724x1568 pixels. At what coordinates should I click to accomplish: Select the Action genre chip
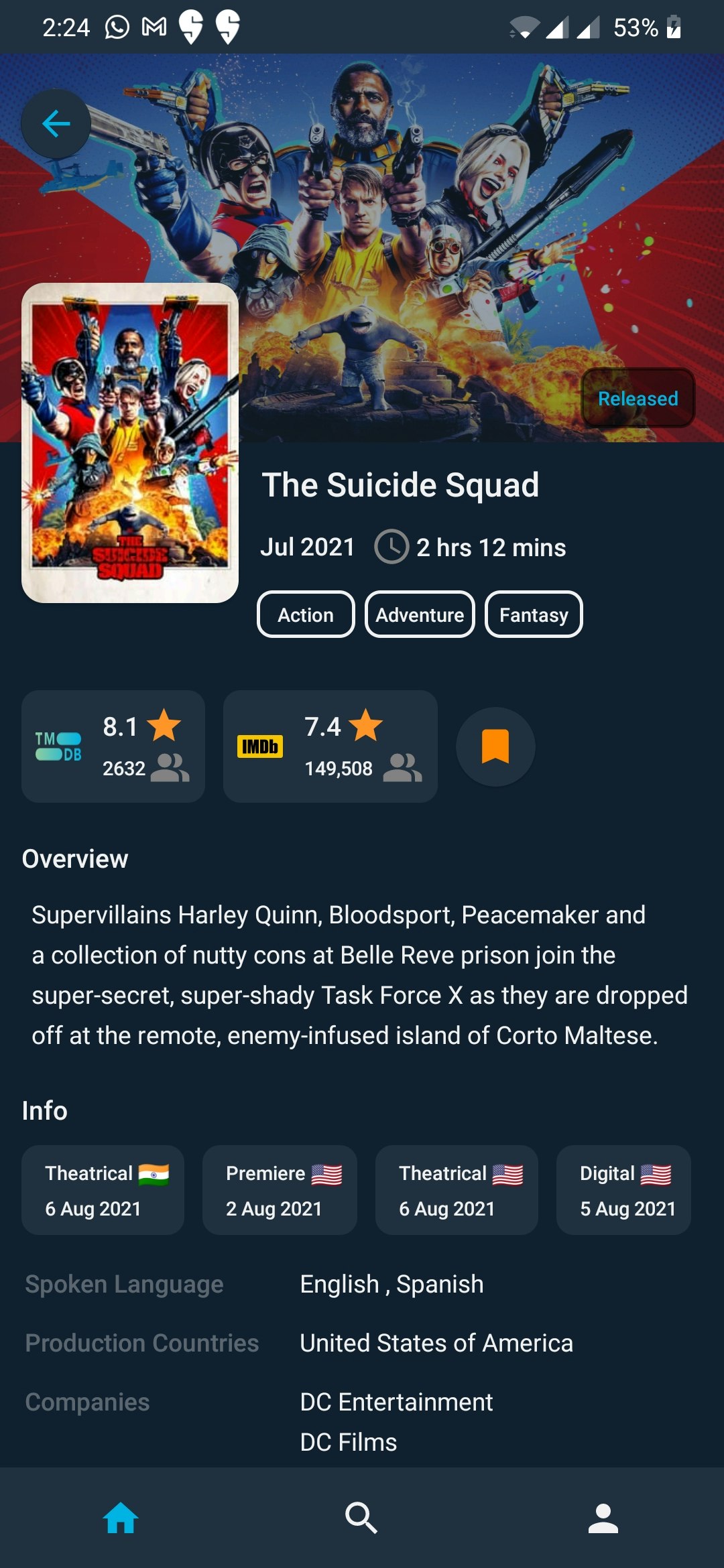(x=306, y=614)
